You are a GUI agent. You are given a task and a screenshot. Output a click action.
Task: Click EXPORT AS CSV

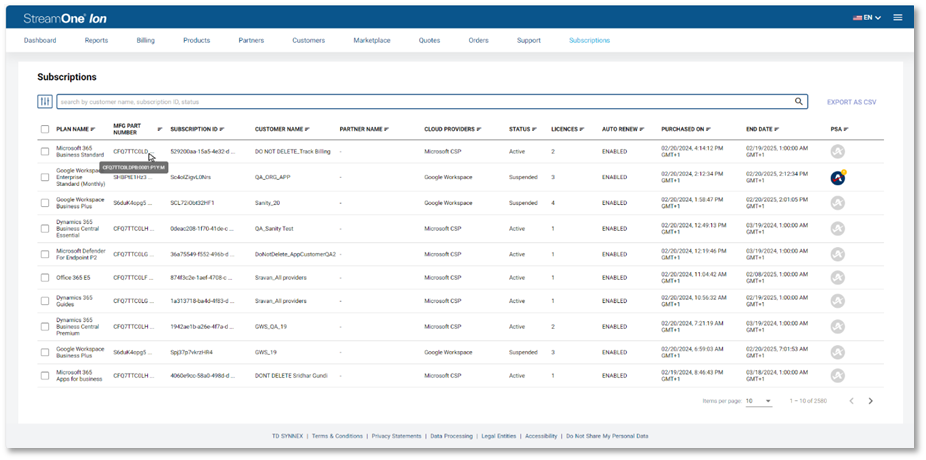coord(852,102)
